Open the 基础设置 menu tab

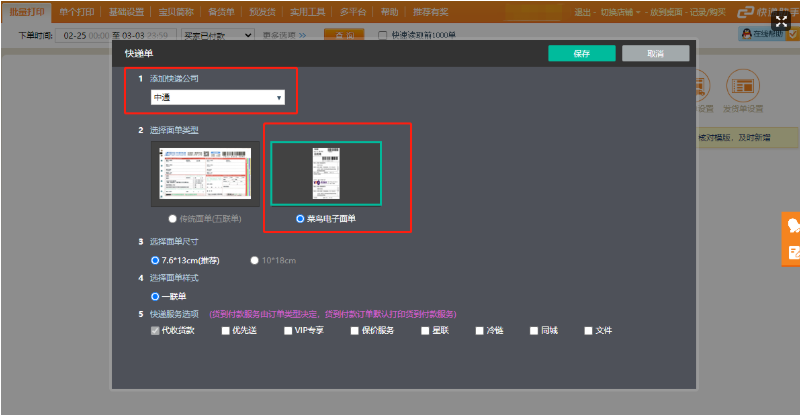(126, 12)
